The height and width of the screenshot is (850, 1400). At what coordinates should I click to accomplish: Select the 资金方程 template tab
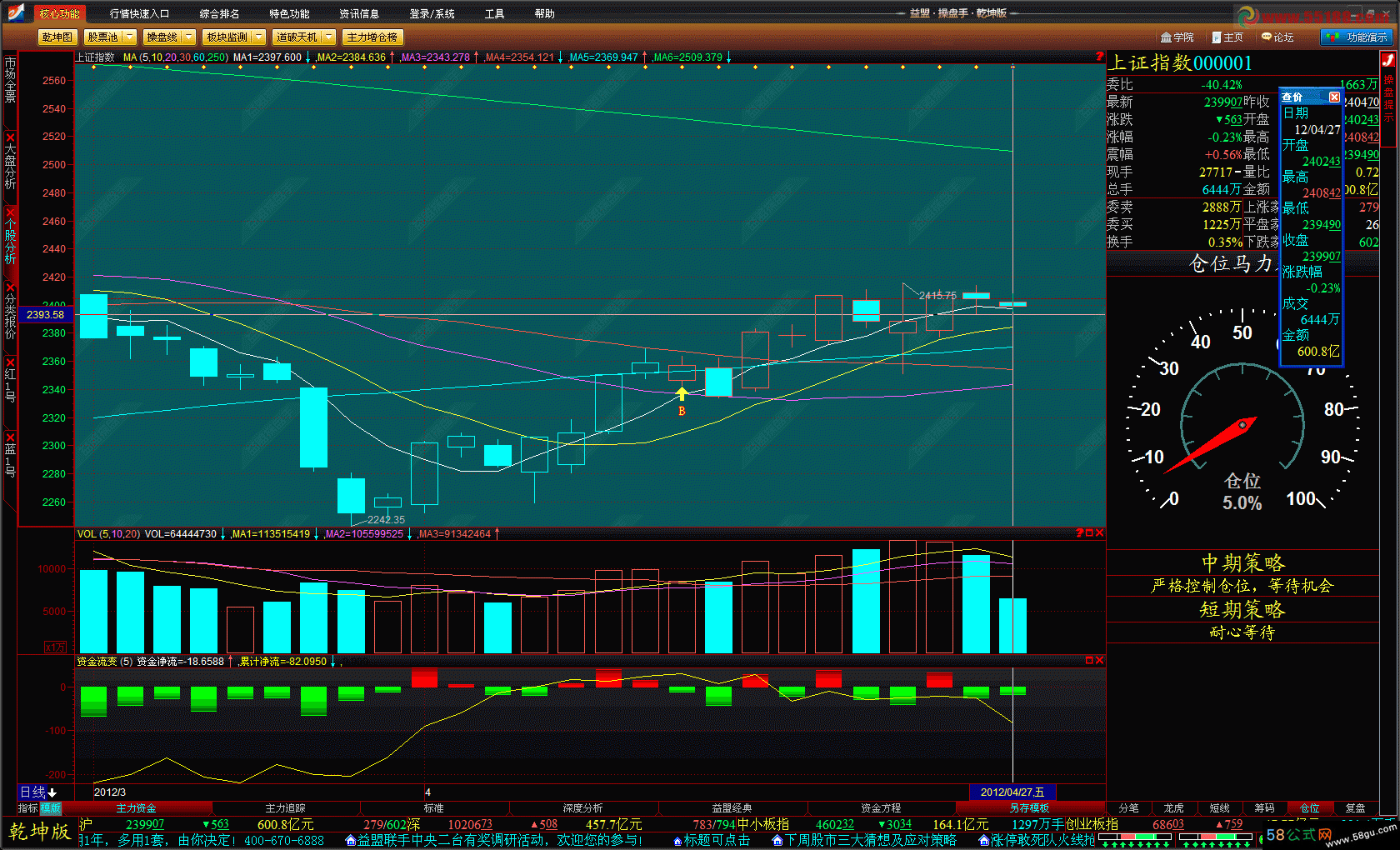tap(881, 807)
